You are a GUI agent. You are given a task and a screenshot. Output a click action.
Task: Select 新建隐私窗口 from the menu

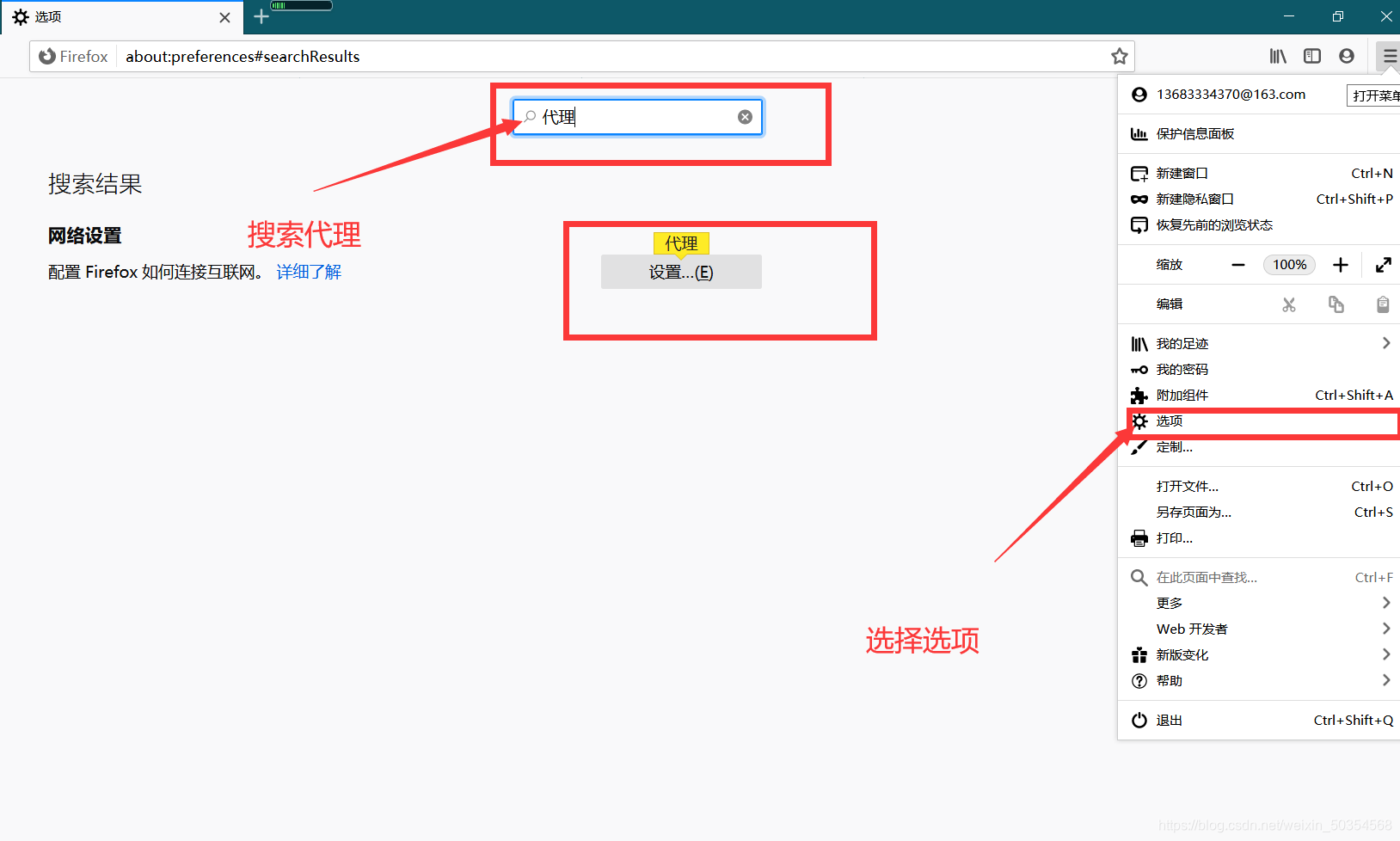click(x=1194, y=199)
